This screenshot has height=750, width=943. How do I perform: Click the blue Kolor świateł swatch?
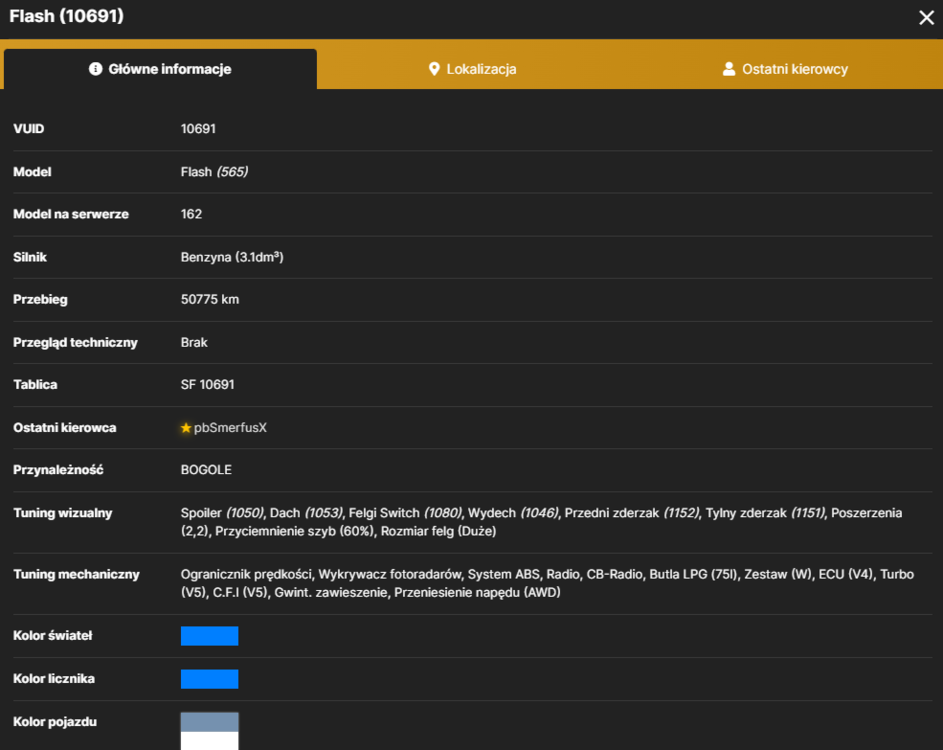(x=209, y=636)
